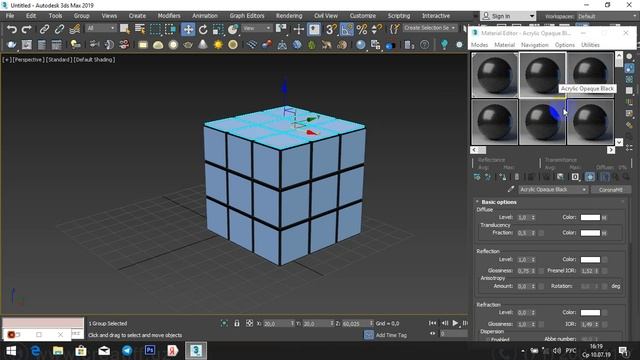This screenshot has height=360, width=640.
Task: Open Material Editor's Navigation menu
Action: 534,45
